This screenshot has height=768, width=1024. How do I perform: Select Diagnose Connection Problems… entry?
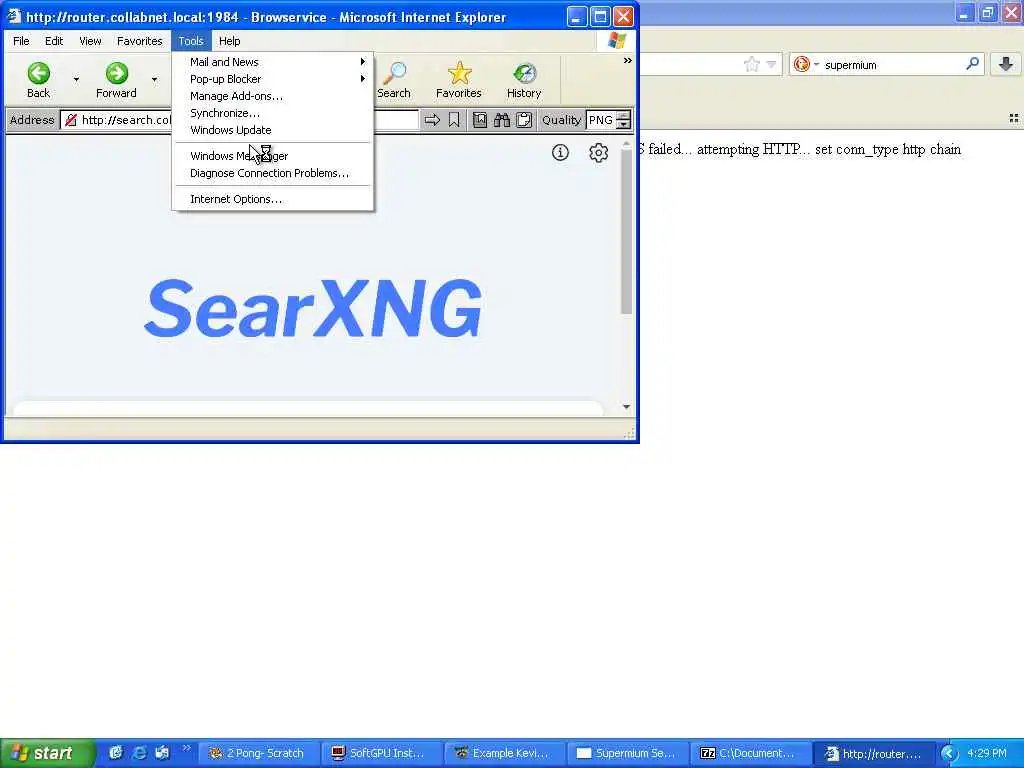click(273, 173)
